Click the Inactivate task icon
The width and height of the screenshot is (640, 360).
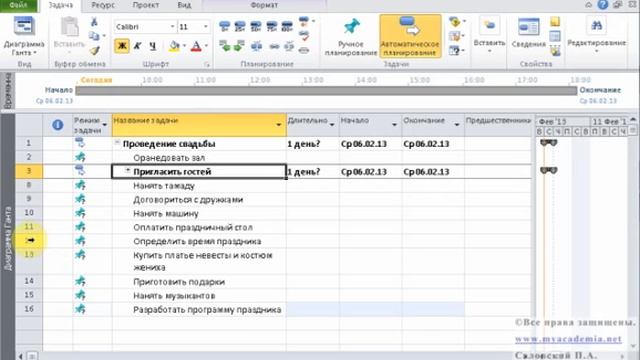pos(304,50)
